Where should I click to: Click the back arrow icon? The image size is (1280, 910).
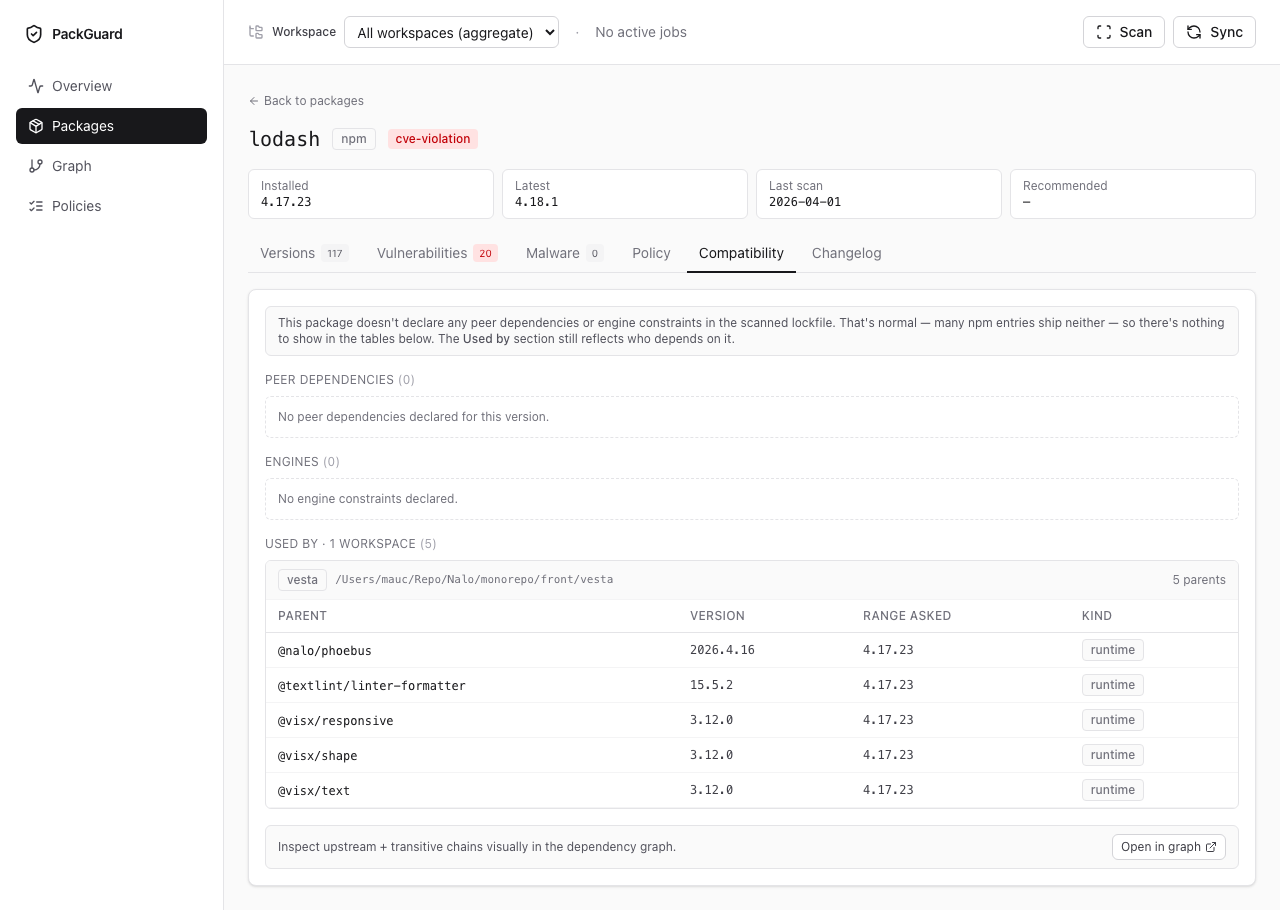tap(254, 101)
